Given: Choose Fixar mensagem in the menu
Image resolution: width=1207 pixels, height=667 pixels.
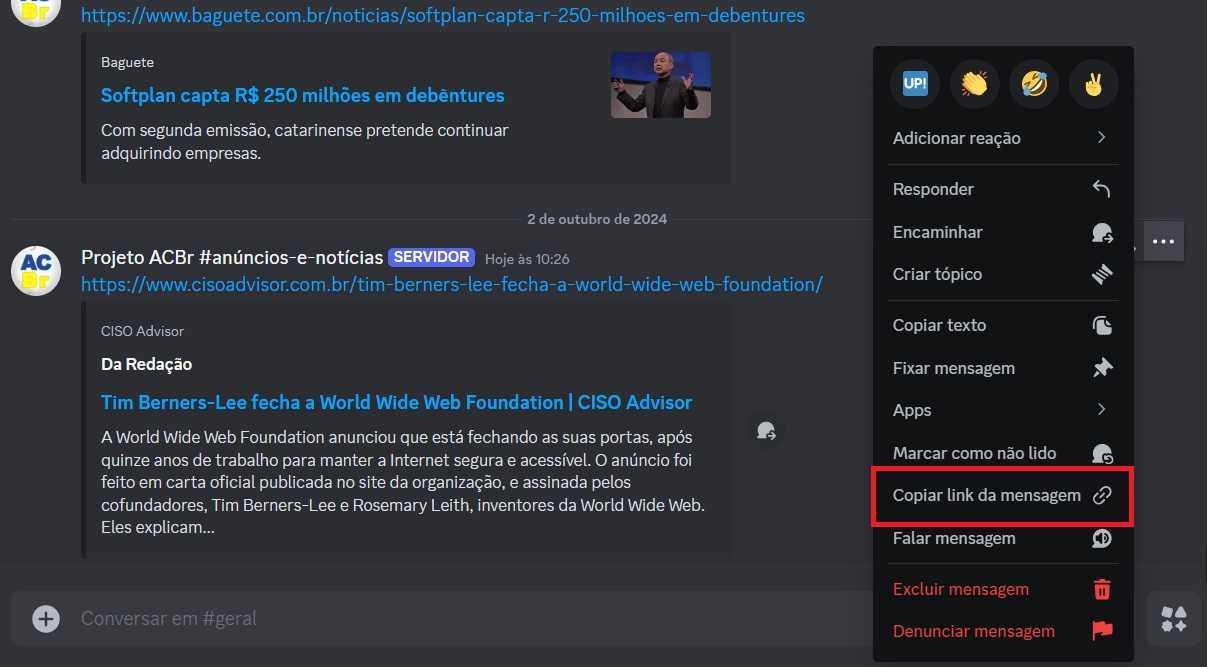Looking at the screenshot, I should click(x=1003, y=368).
